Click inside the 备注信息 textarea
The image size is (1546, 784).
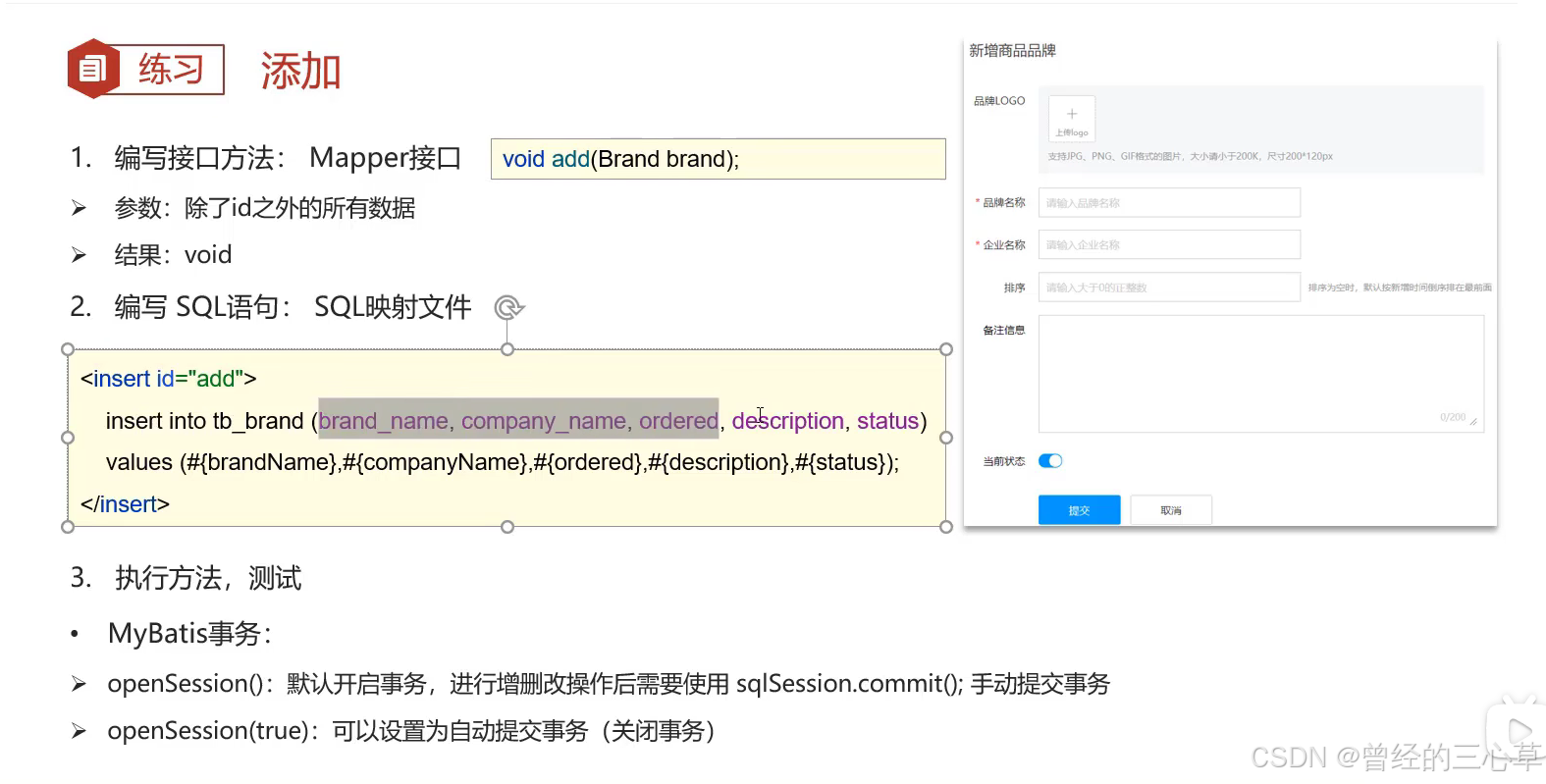[1261, 373]
